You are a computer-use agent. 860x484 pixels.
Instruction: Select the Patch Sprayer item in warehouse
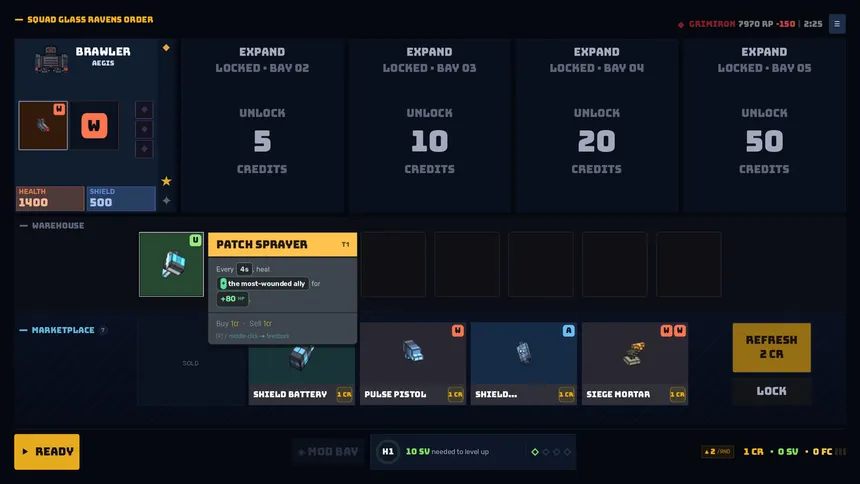(x=171, y=264)
